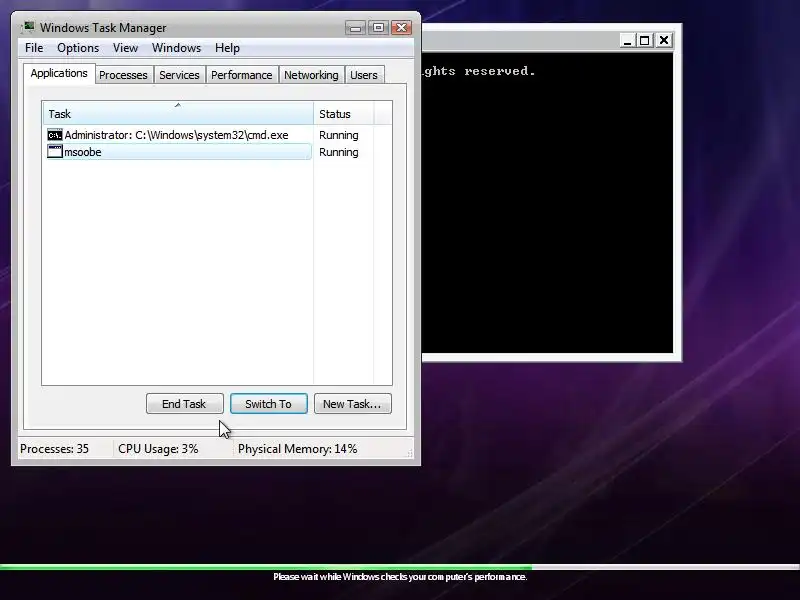This screenshot has width=800, height=600.
Task: Switch to the Users tab
Action: pyautogui.click(x=364, y=75)
